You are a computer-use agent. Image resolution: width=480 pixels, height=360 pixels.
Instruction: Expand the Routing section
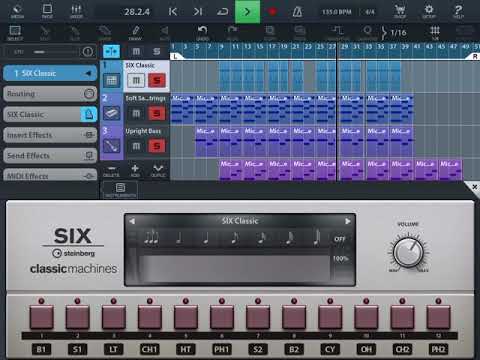pyautogui.click(x=50, y=94)
